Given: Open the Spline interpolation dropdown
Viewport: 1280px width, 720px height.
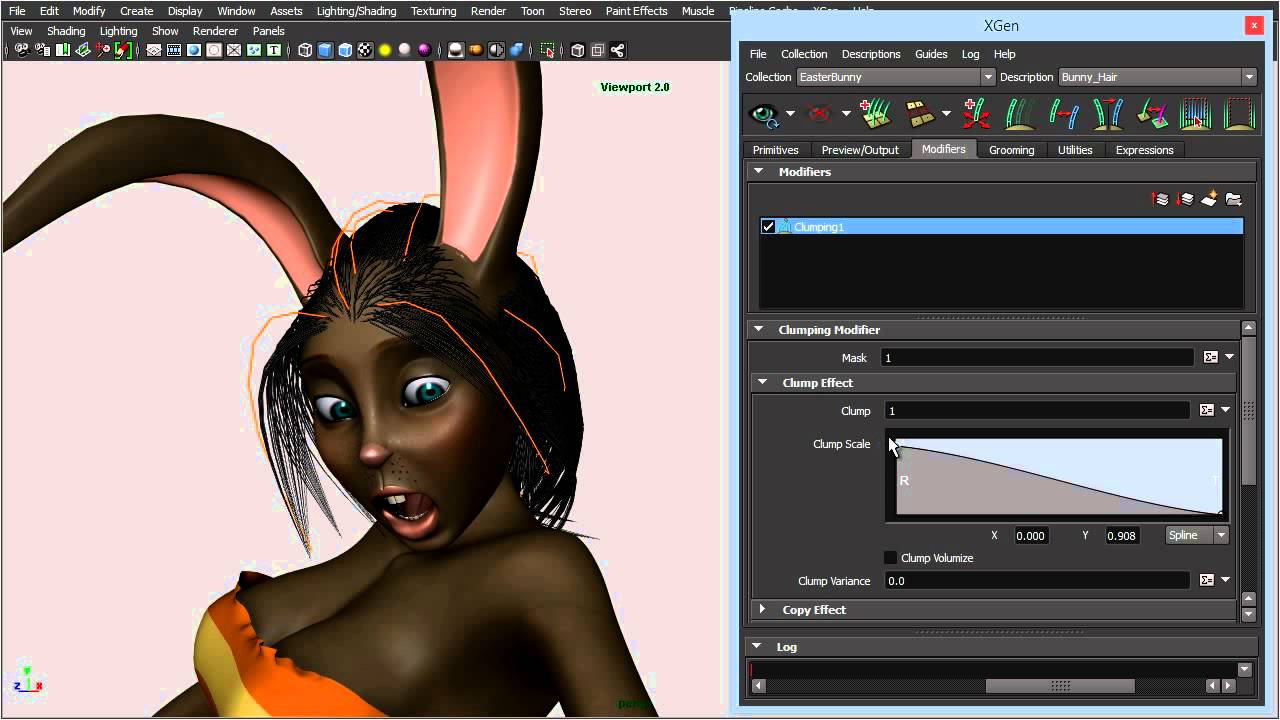Looking at the screenshot, I should (x=1196, y=535).
